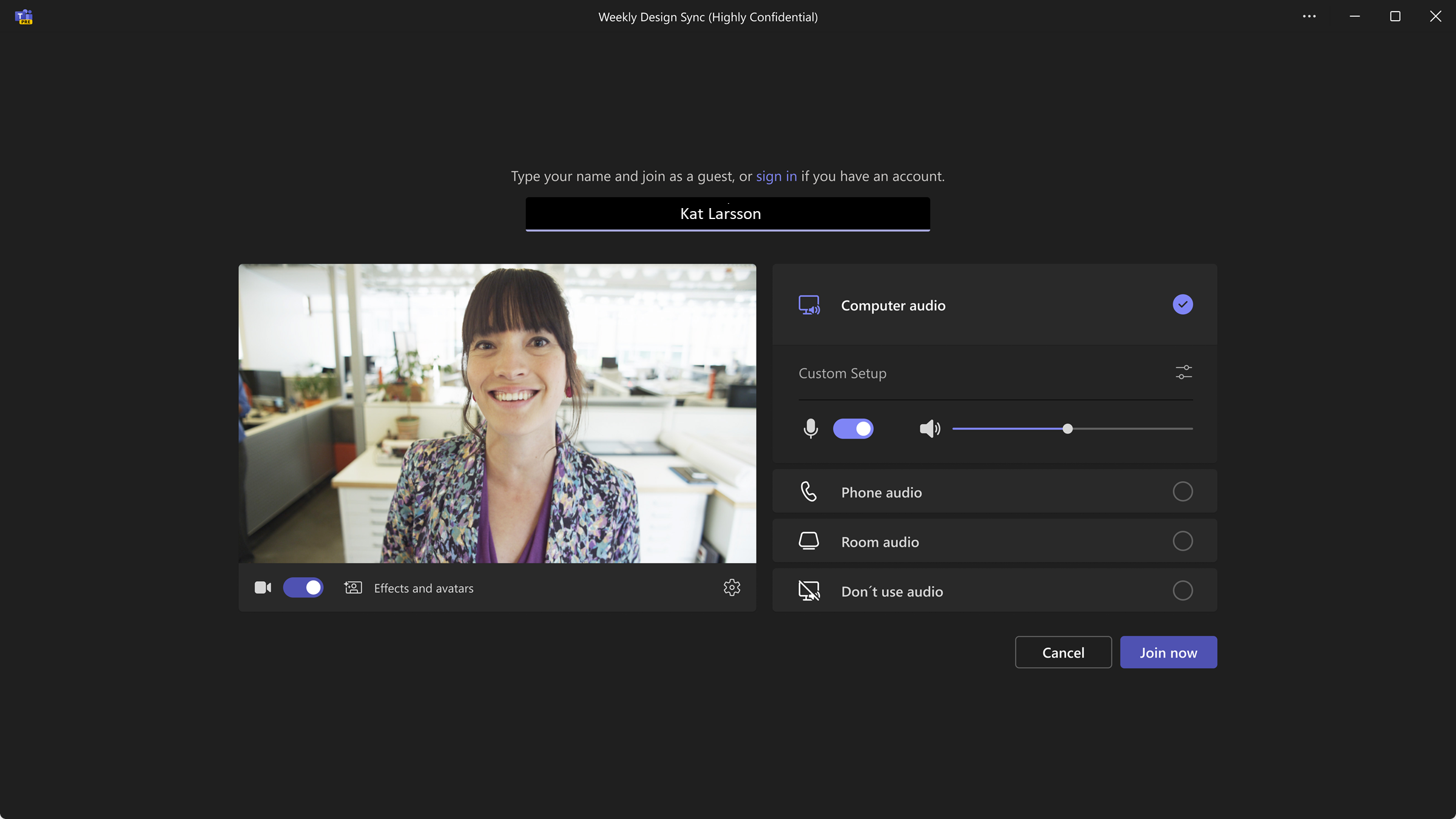This screenshot has width=1456, height=819.
Task: Click the camera video preview
Action: tap(497, 413)
